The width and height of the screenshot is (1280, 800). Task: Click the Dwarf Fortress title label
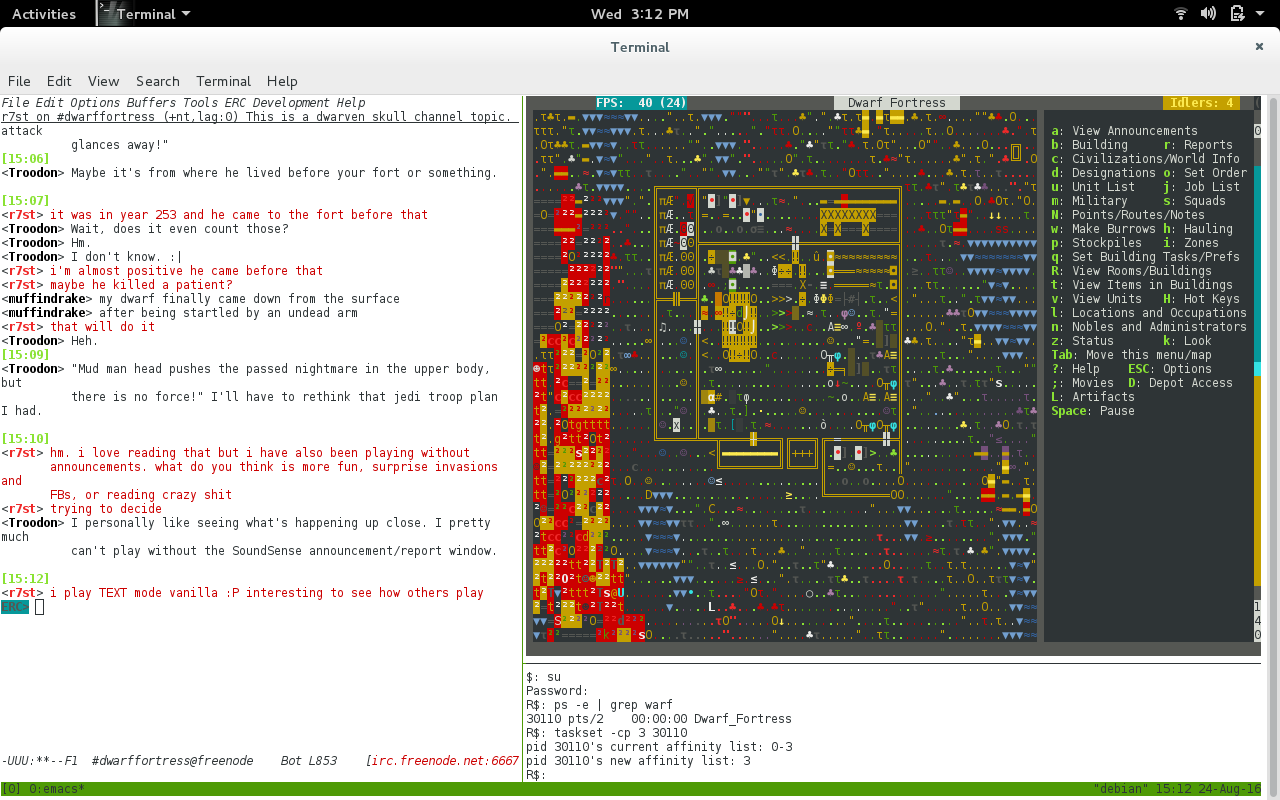[897, 103]
